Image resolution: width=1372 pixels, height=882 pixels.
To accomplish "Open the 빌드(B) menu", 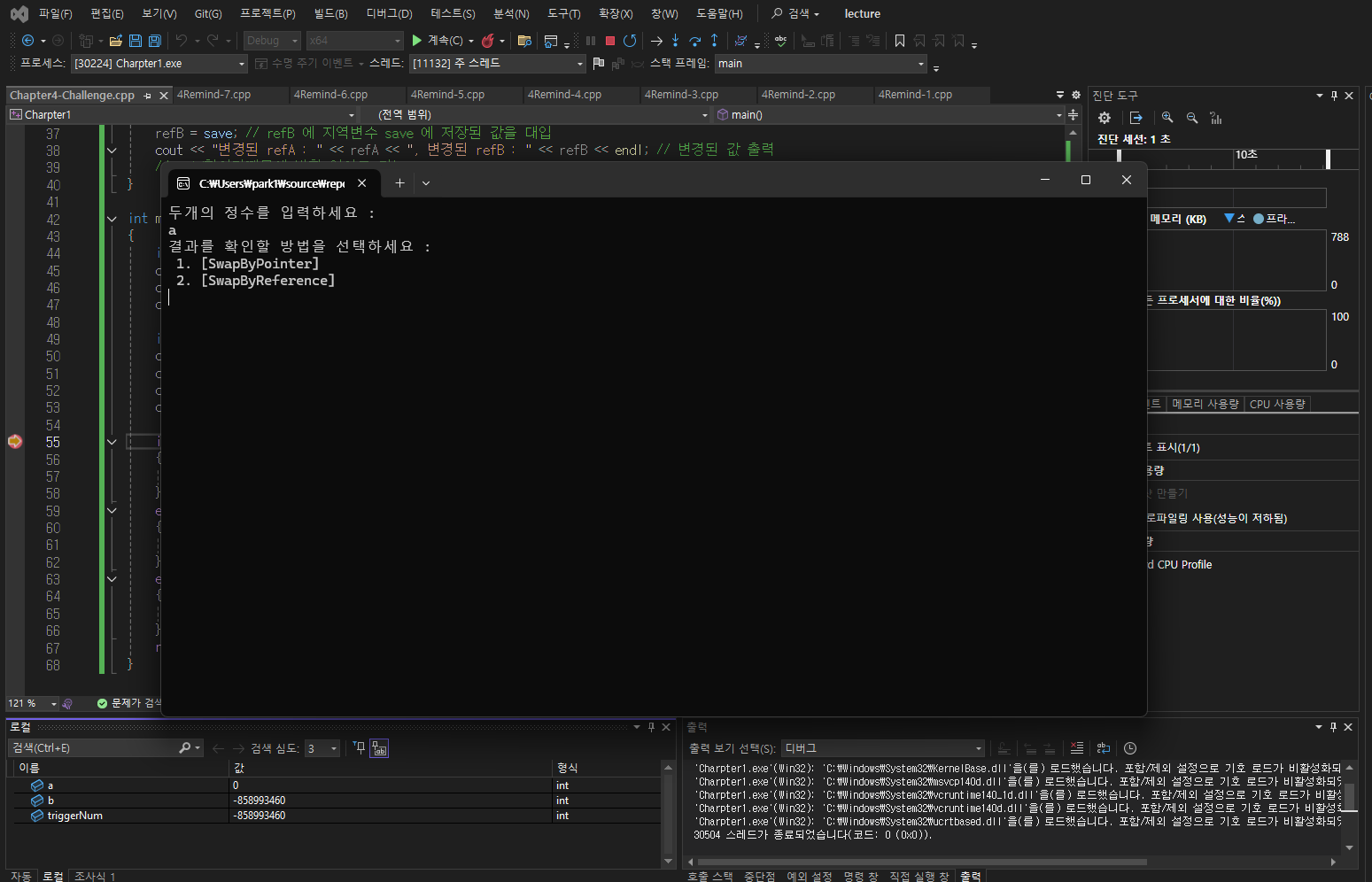I will 331,13.
